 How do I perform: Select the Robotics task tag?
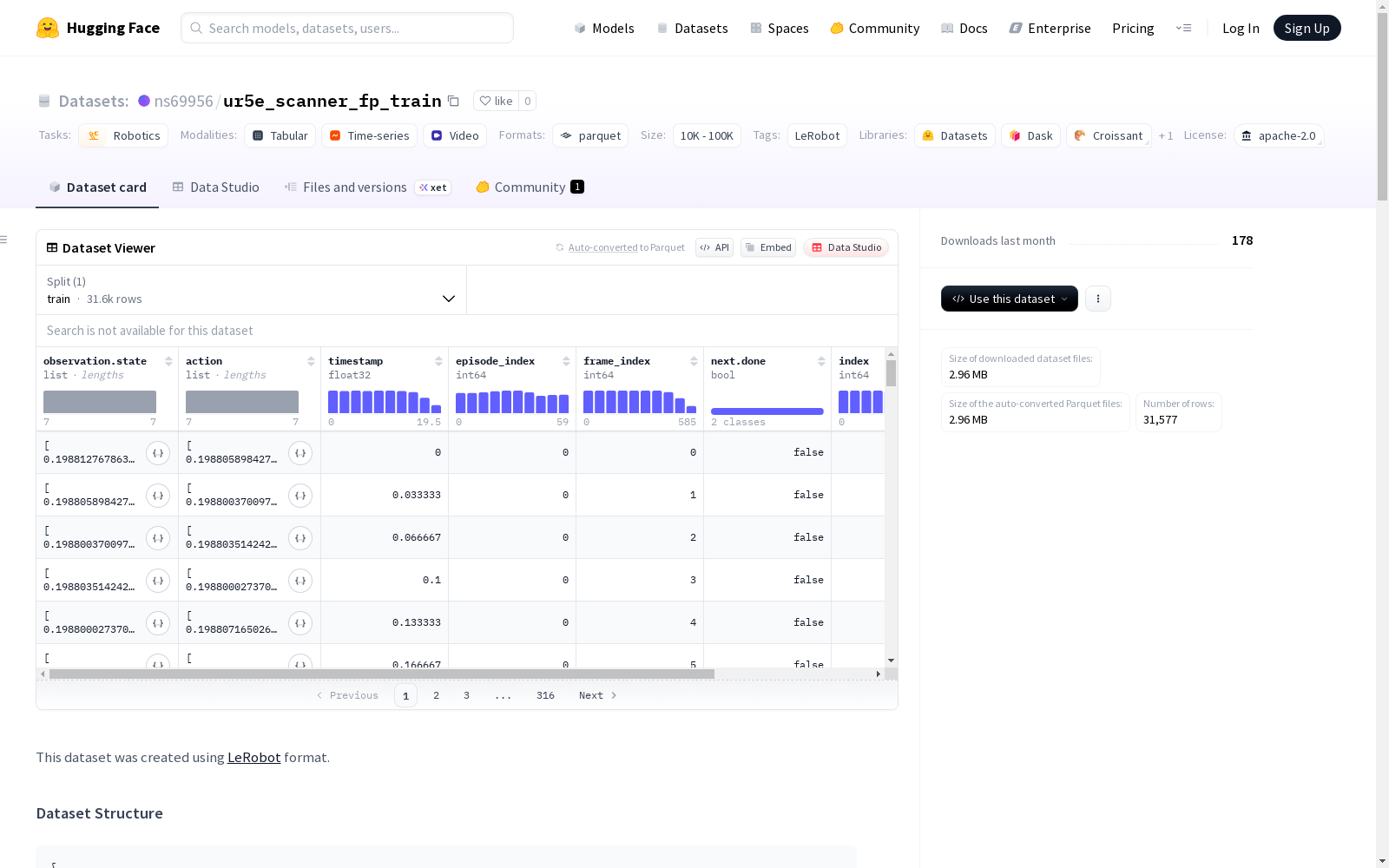[123, 135]
